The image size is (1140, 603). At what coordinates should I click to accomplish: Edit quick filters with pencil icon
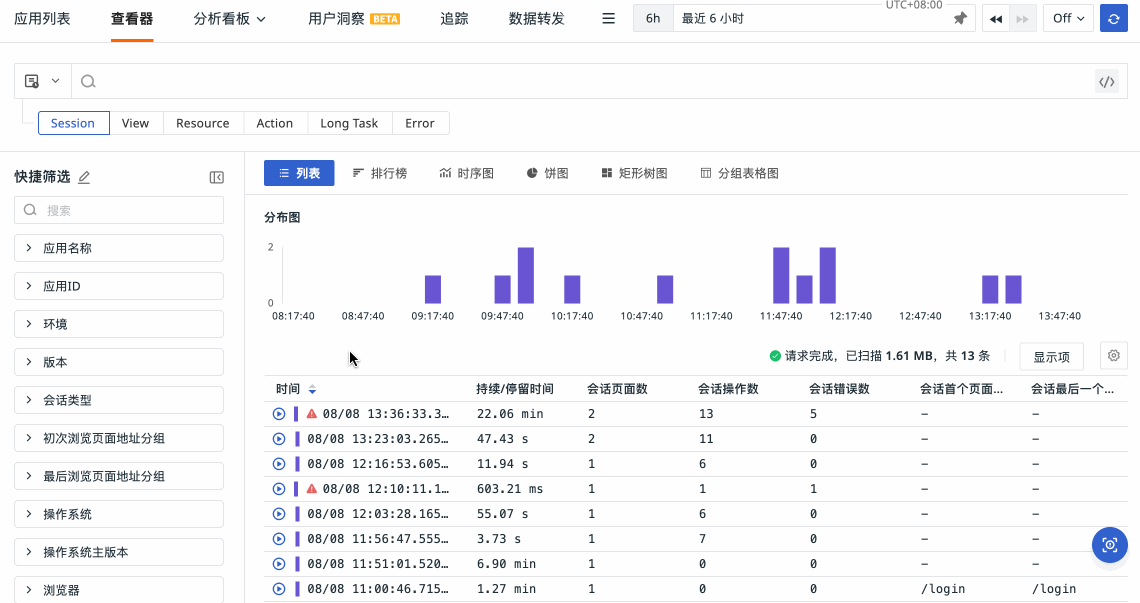point(84,177)
